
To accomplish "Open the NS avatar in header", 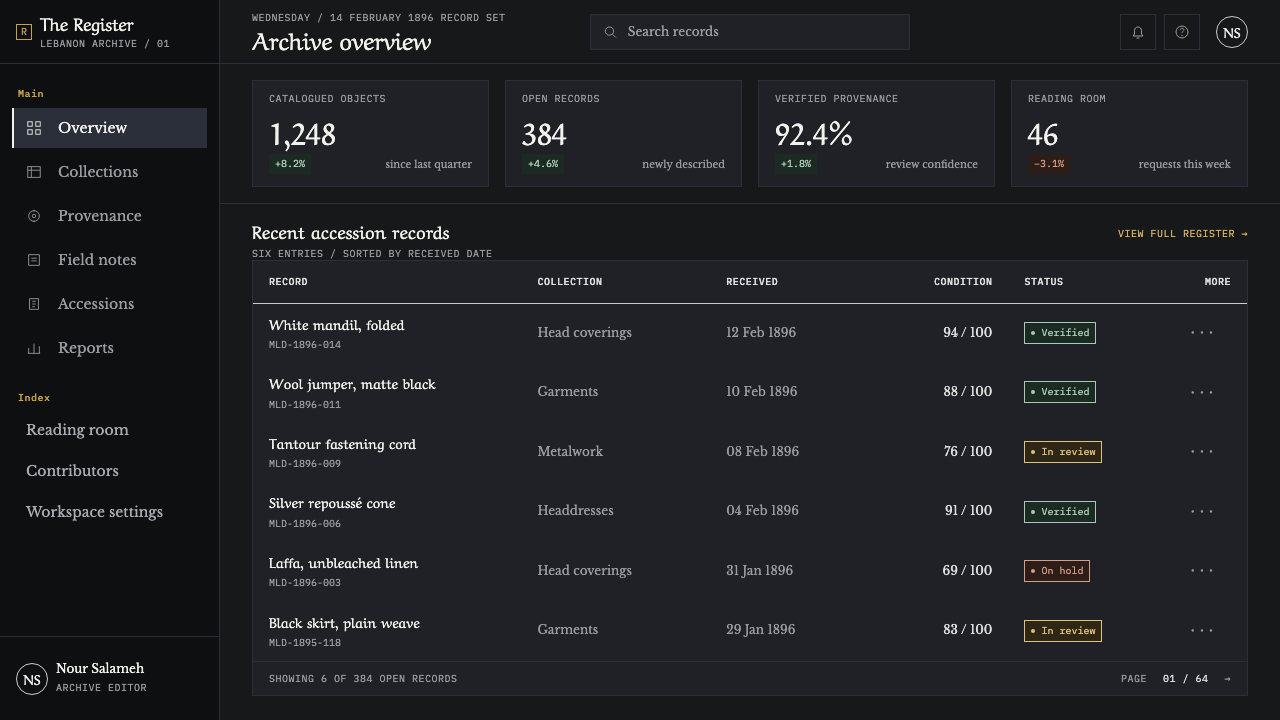I will (1232, 32).
